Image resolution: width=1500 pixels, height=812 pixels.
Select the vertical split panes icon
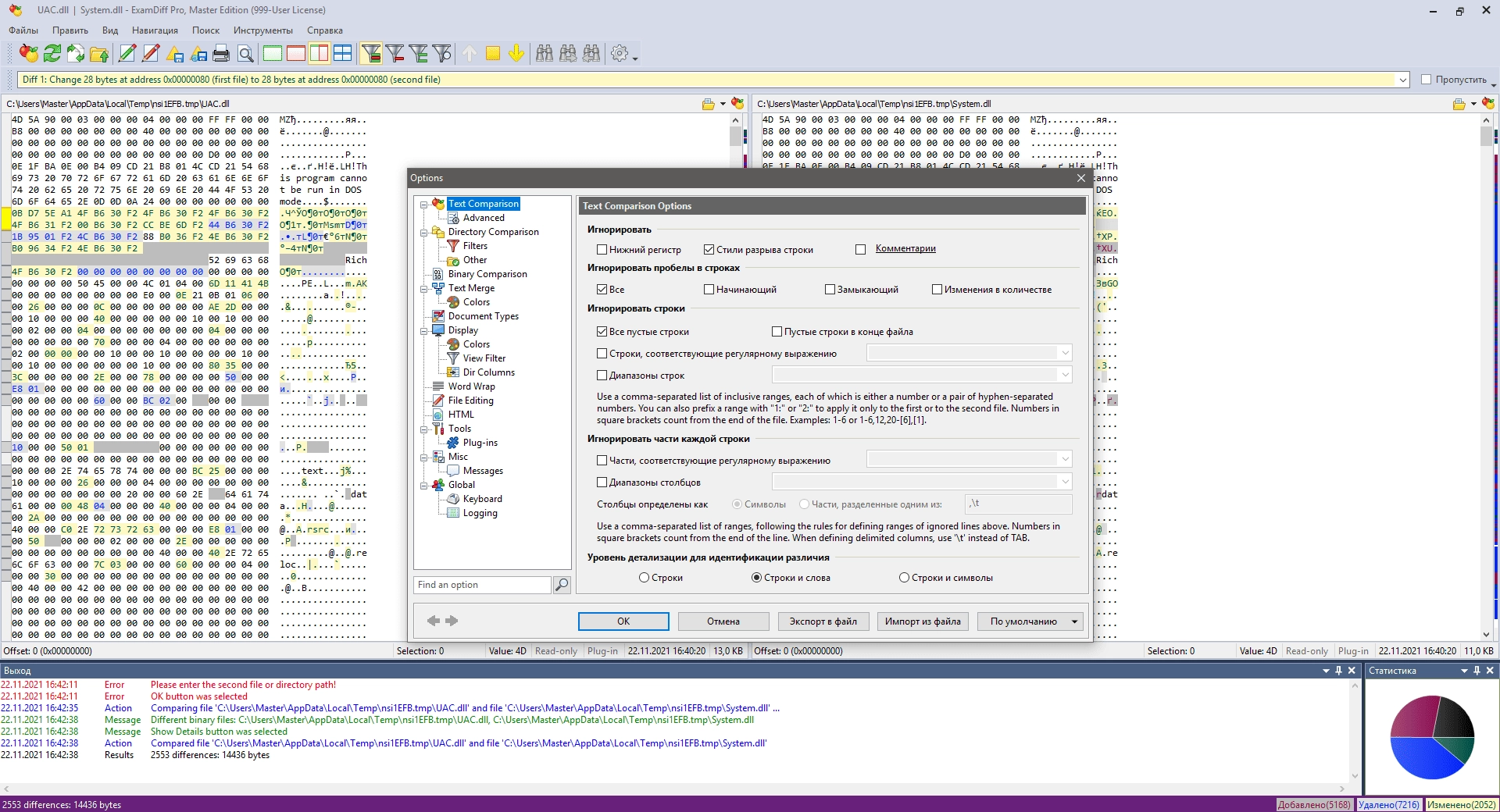tap(320, 53)
